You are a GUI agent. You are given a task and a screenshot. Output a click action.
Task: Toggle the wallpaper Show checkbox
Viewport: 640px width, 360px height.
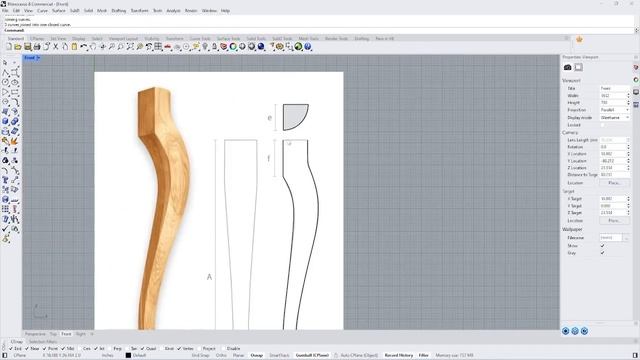coord(602,246)
